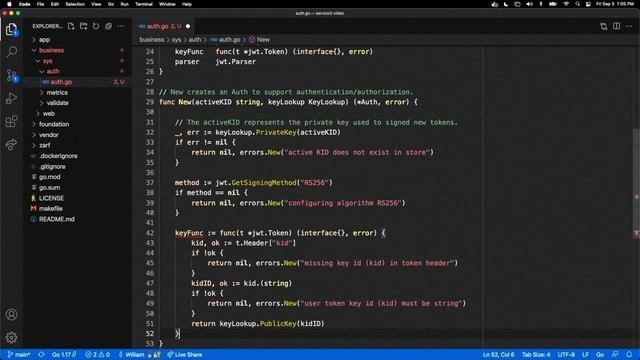Image resolution: width=640 pixels, height=360 pixels.
Task: Open notifications bell in status bar
Action: (x=629, y=354)
